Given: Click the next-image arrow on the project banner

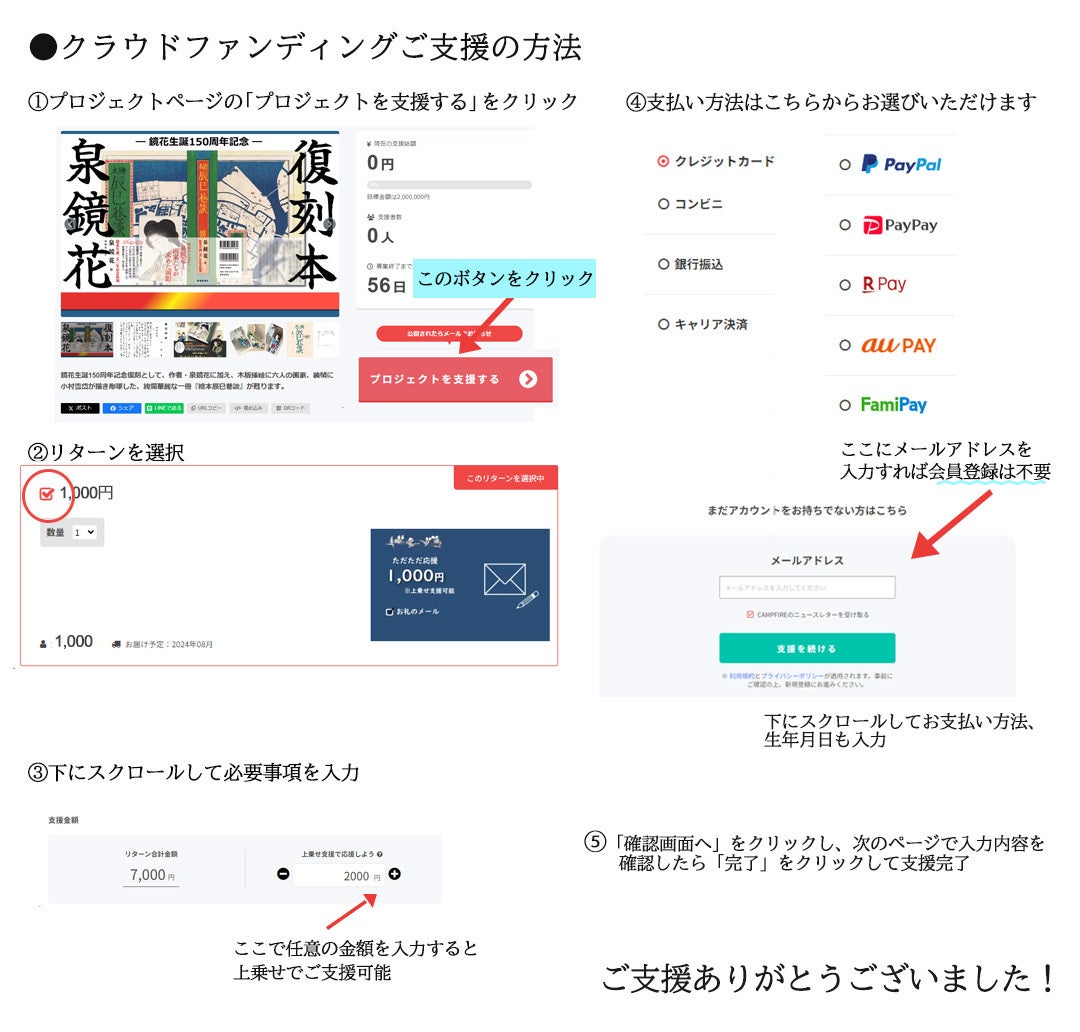Looking at the screenshot, I should tap(329, 224).
